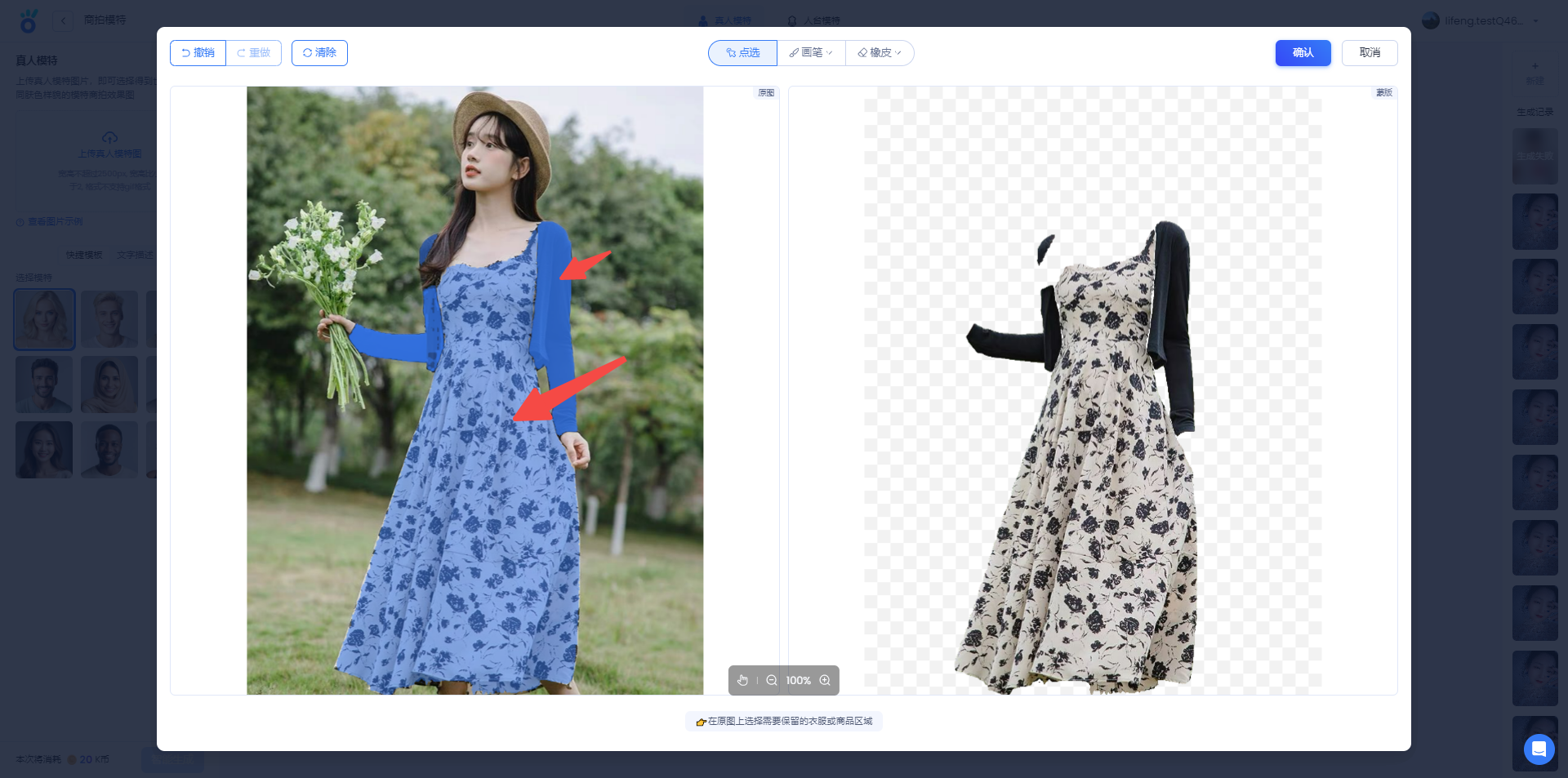1568x778 pixels.
Task: Click the blue chat support icon
Action: [x=1539, y=749]
